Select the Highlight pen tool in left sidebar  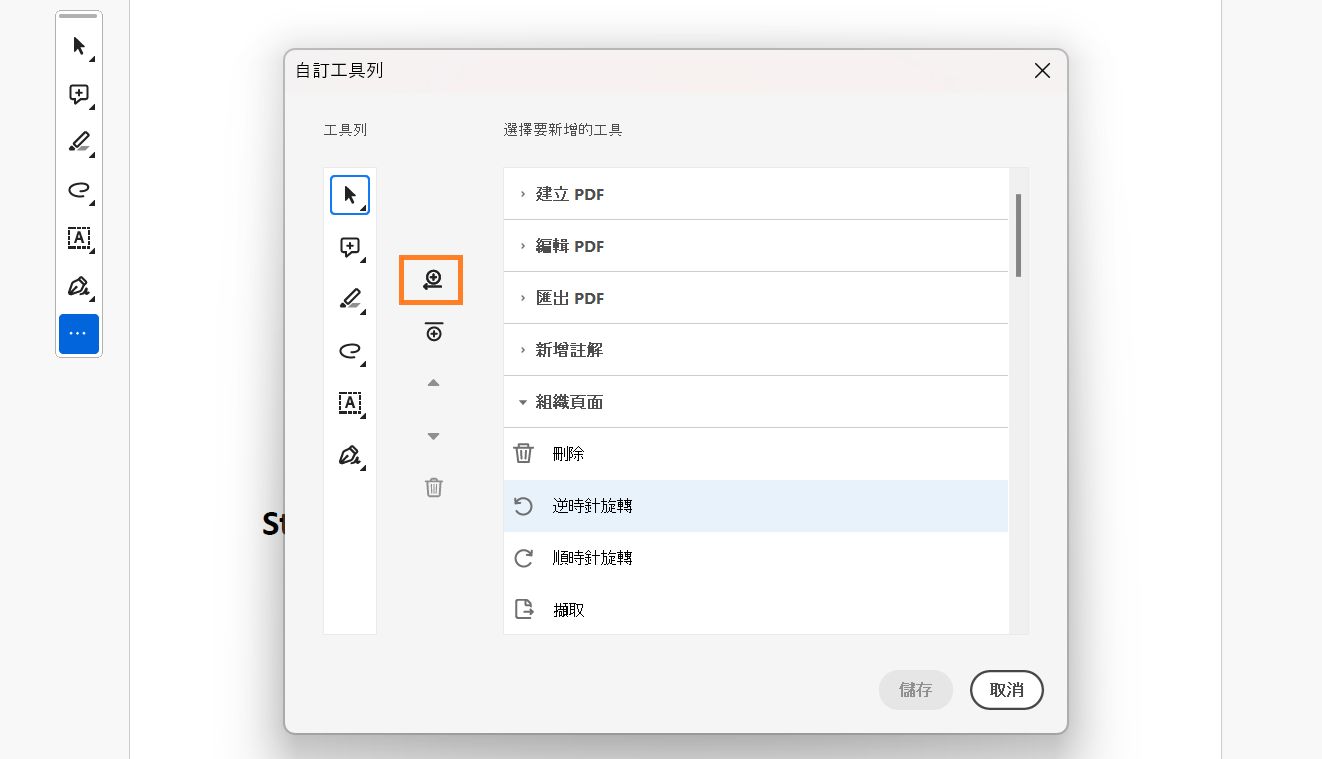point(79,142)
